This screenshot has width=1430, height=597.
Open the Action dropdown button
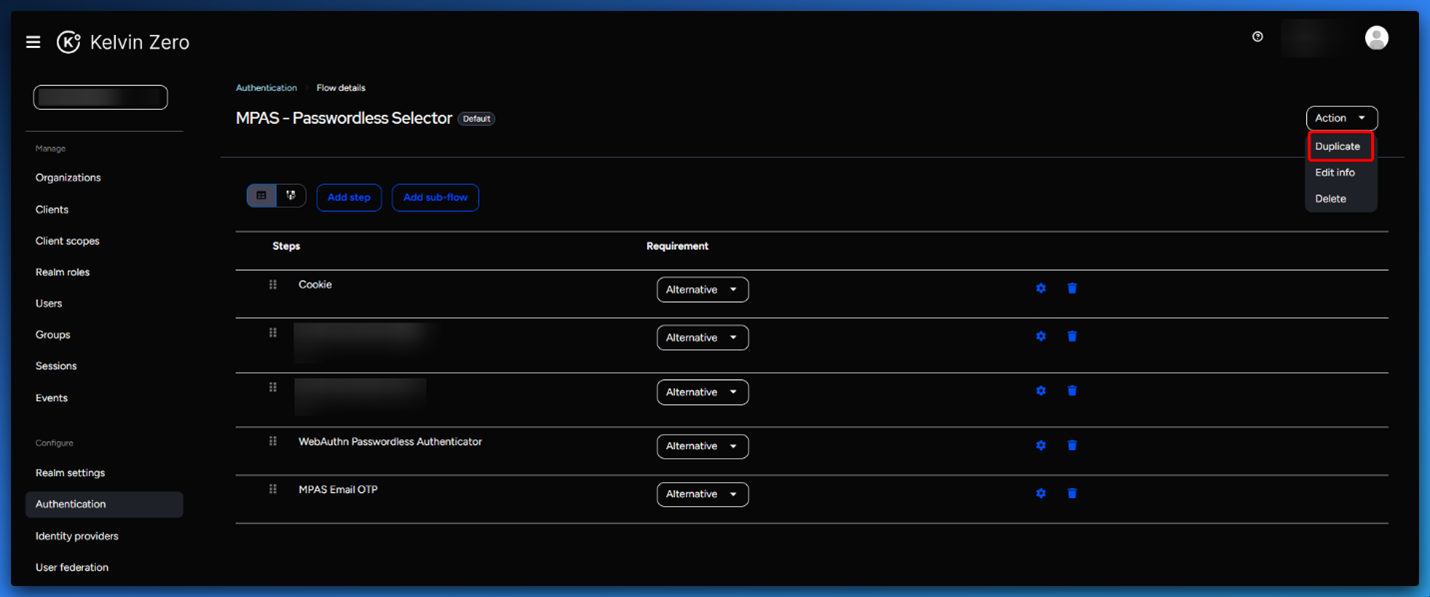click(1341, 118)
